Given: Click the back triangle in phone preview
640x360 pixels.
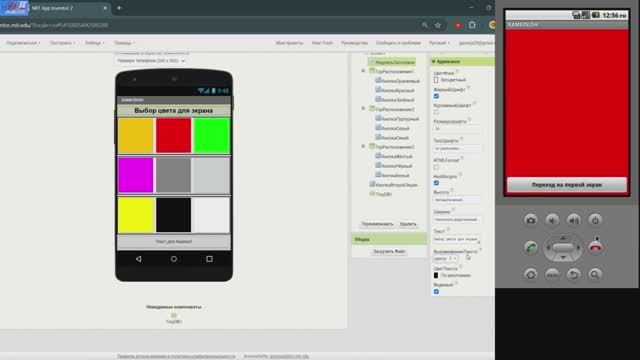Looking at the screenshot, I should [x=138, y=259].
